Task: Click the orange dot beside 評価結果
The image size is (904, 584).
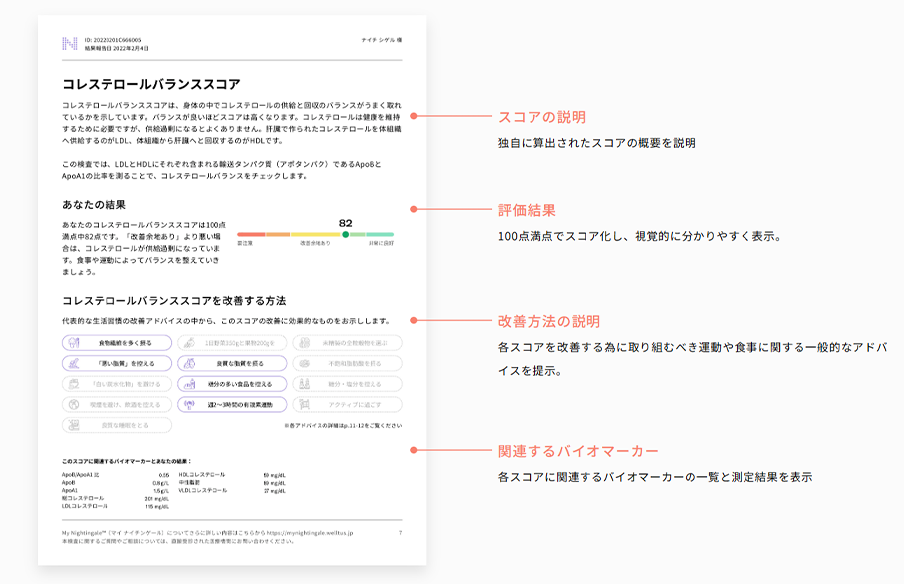Action: (x=414, y=210)
